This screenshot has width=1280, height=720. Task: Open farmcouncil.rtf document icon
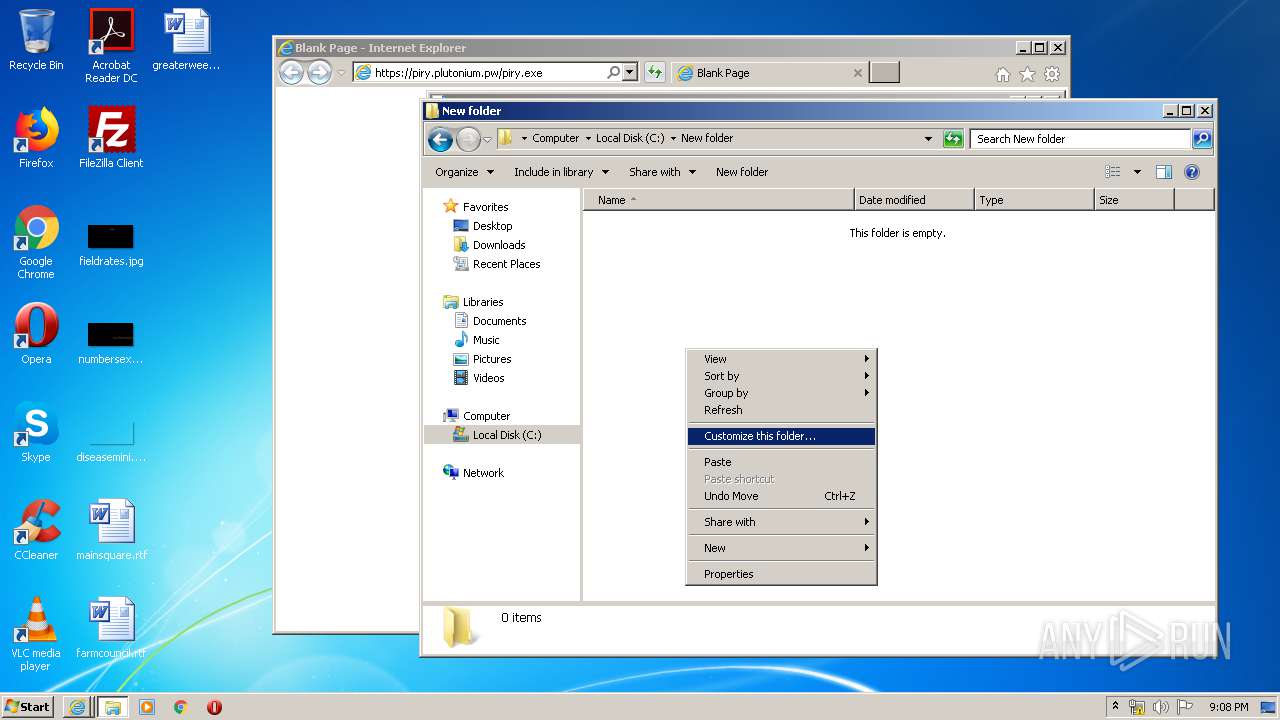pyautogui.click(x=111, y=628)
